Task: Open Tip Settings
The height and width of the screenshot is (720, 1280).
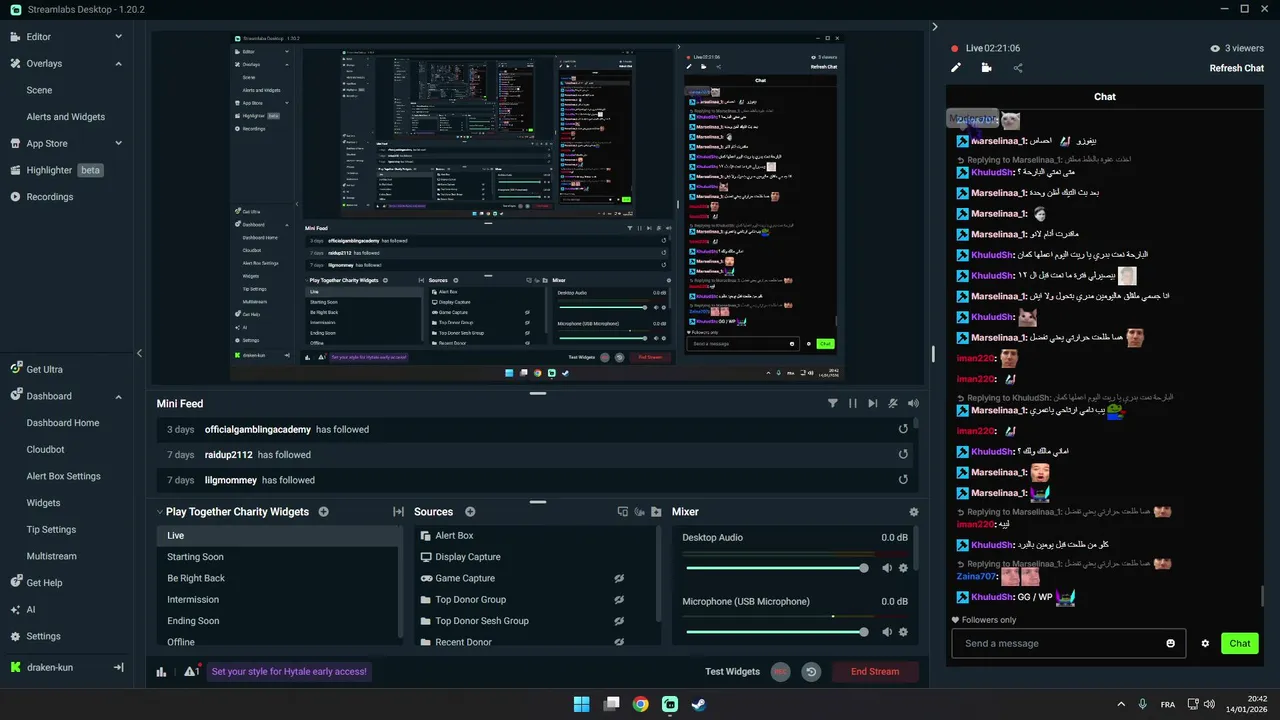Action: [51, 530]
